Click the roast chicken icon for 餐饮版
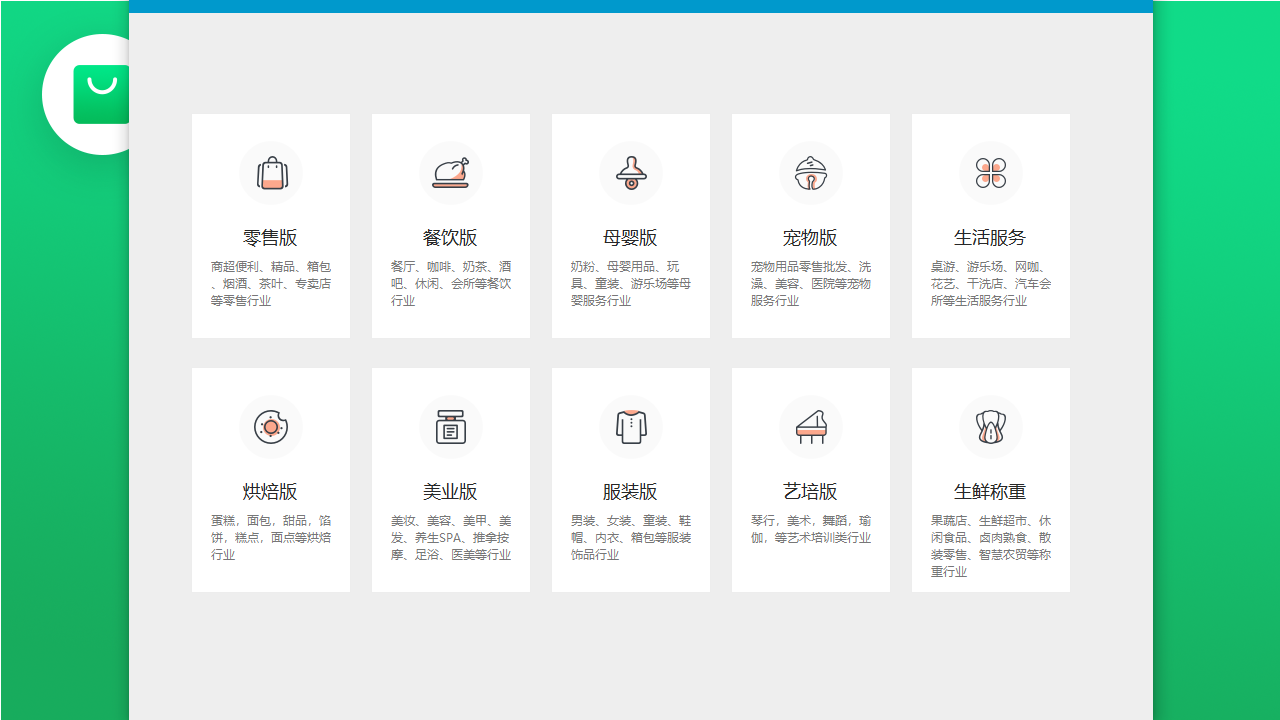The width and height of the screenshot is (1280, 720). [450, 172]
